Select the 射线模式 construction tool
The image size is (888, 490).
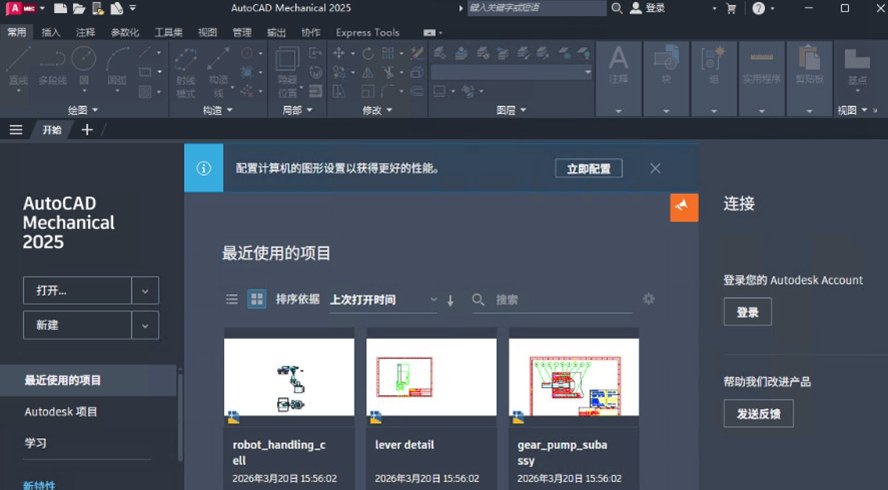[186, 73]
